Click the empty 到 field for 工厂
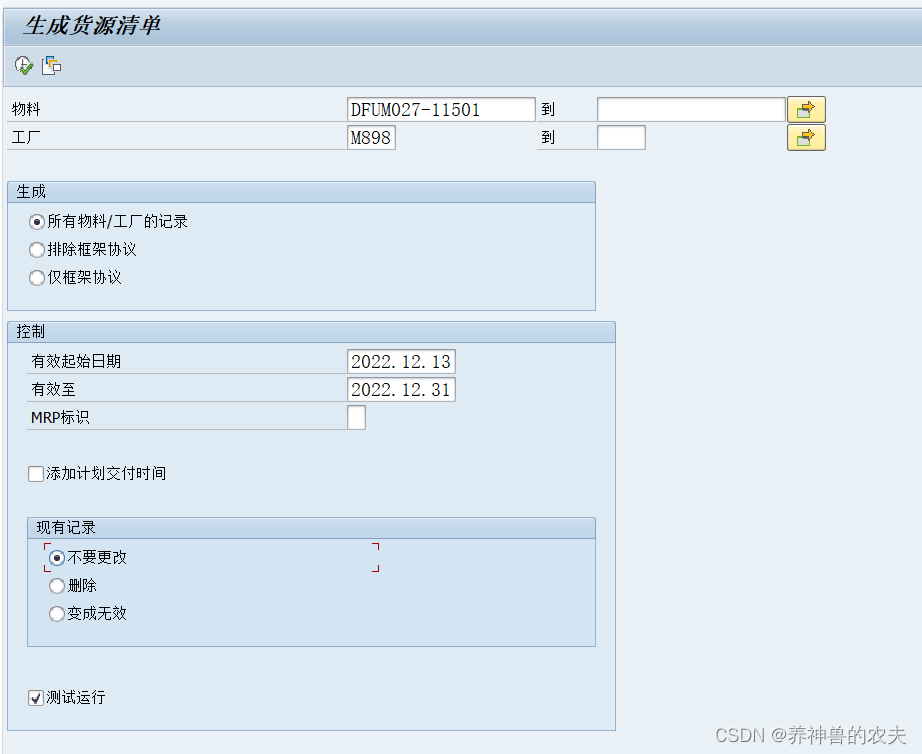 point(621,137)
